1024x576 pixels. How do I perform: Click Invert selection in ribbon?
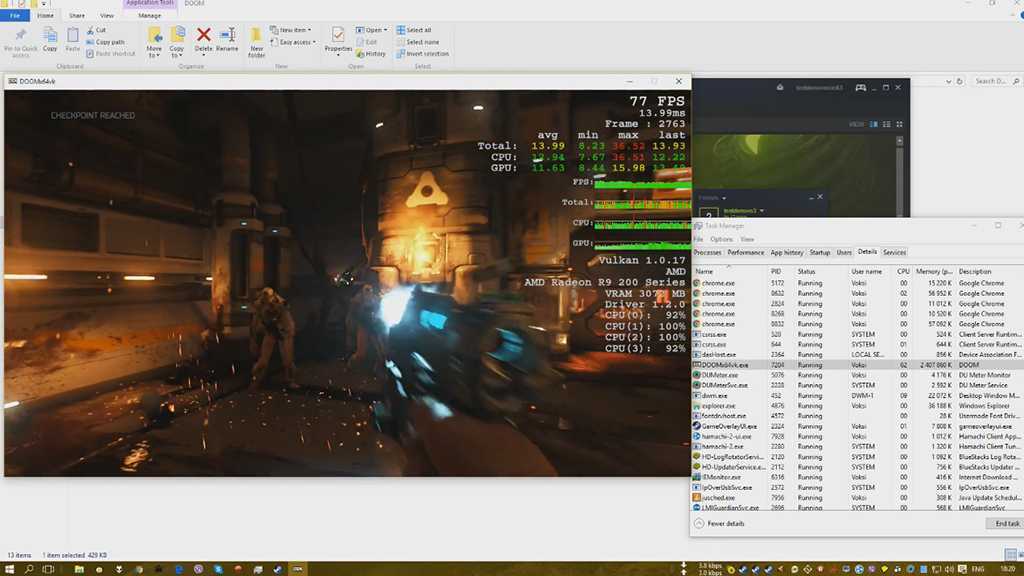[x=422, y=54]
